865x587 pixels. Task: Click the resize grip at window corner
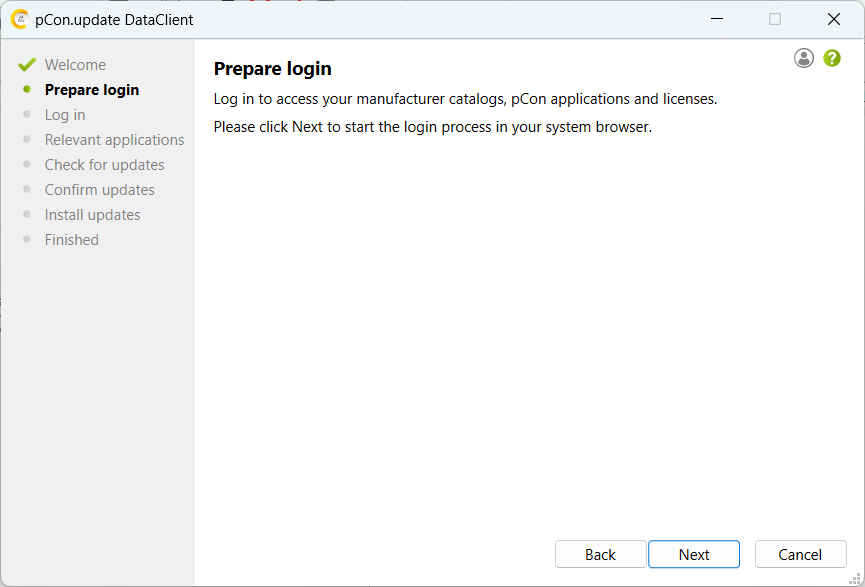(x=855, y=578)
